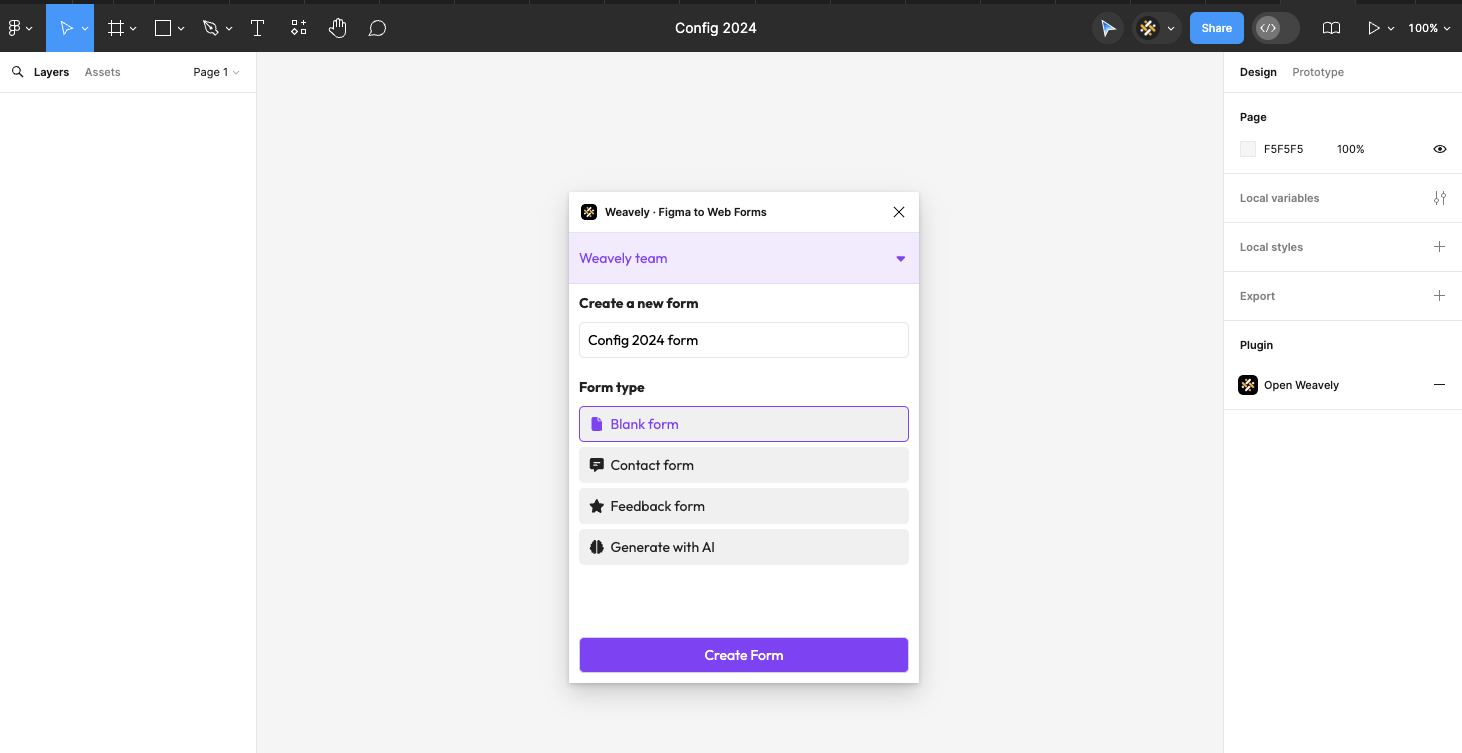
Task: Open the Resources tool
Action: (298, 28)
